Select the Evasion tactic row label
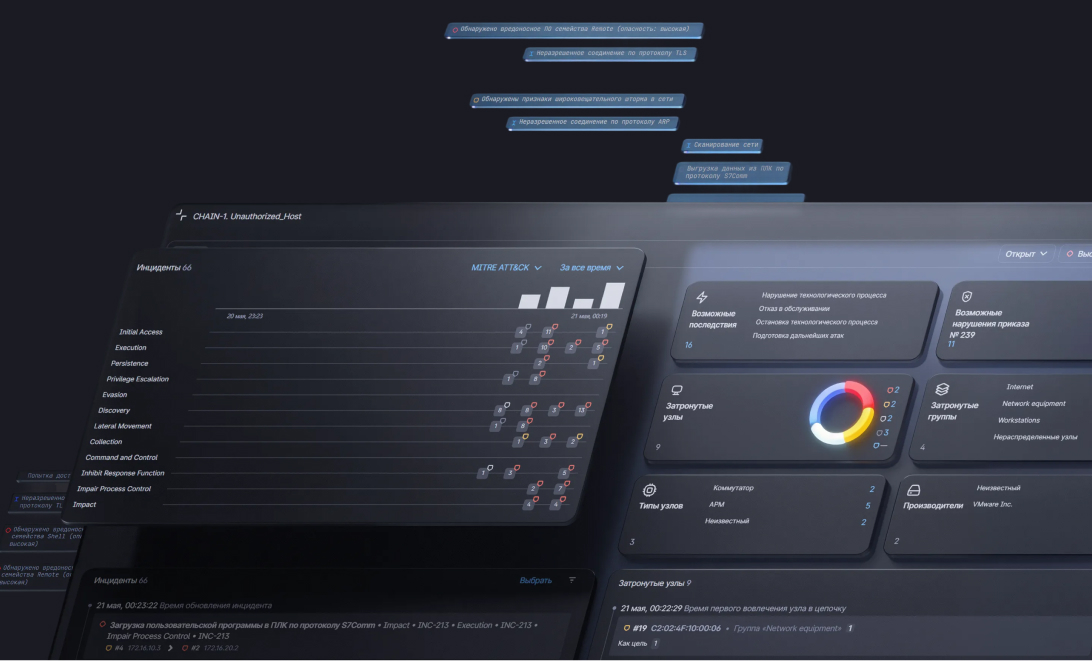The image size is (1092, 661). point(115,395)
